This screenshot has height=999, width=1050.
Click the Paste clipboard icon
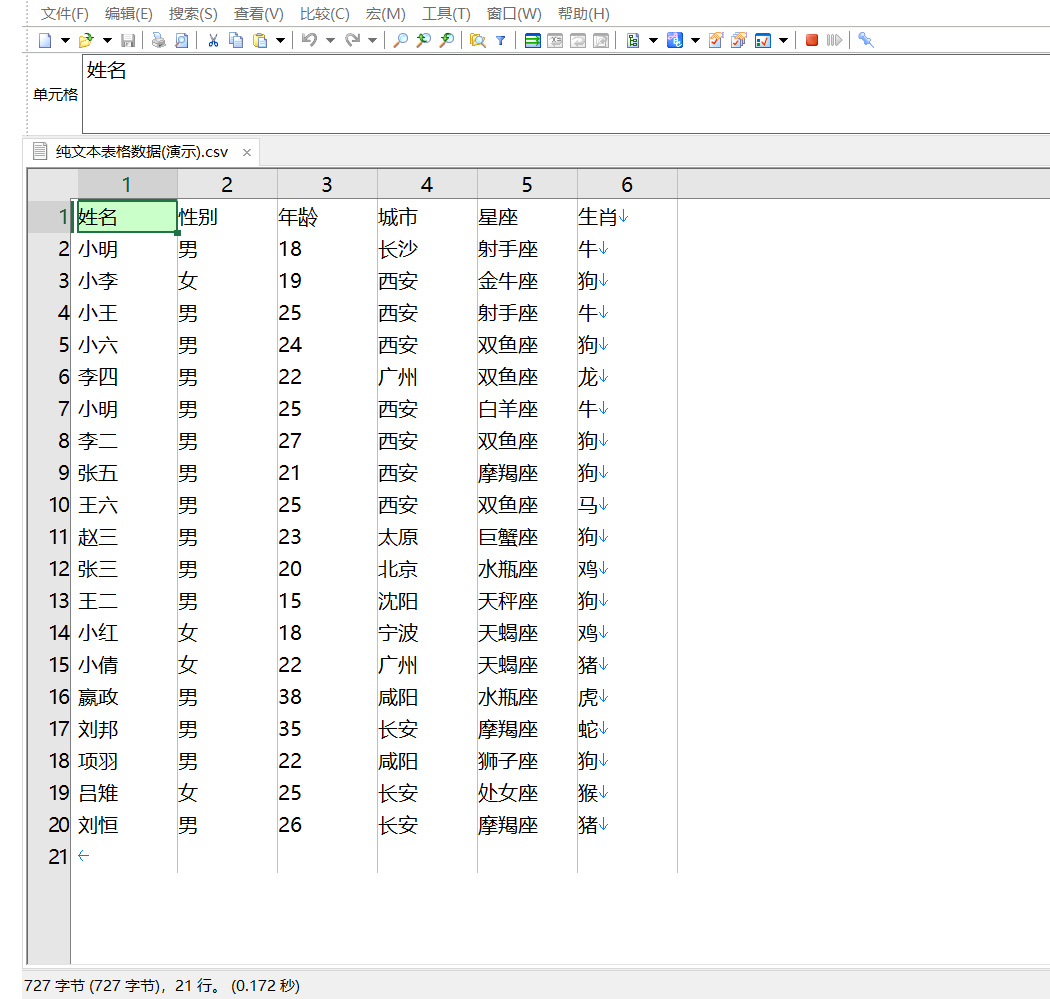coord(259,40)
